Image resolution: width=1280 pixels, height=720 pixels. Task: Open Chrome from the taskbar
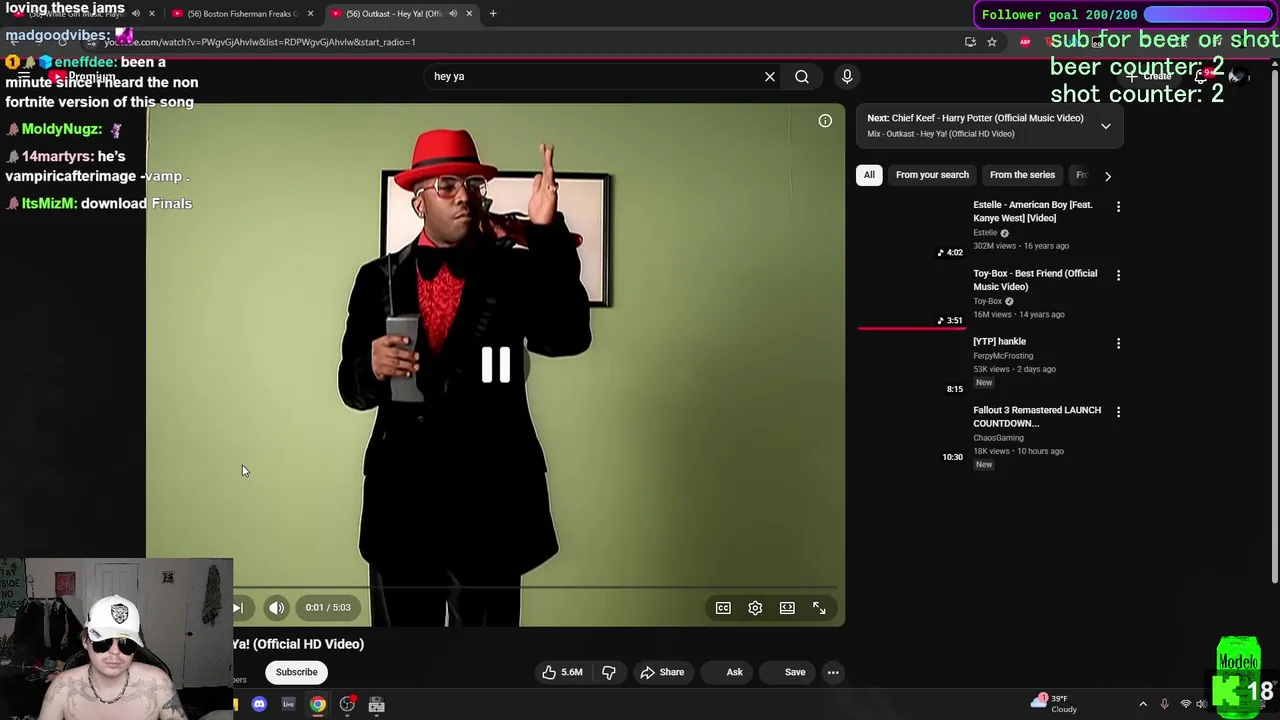[x=318, y=705]
